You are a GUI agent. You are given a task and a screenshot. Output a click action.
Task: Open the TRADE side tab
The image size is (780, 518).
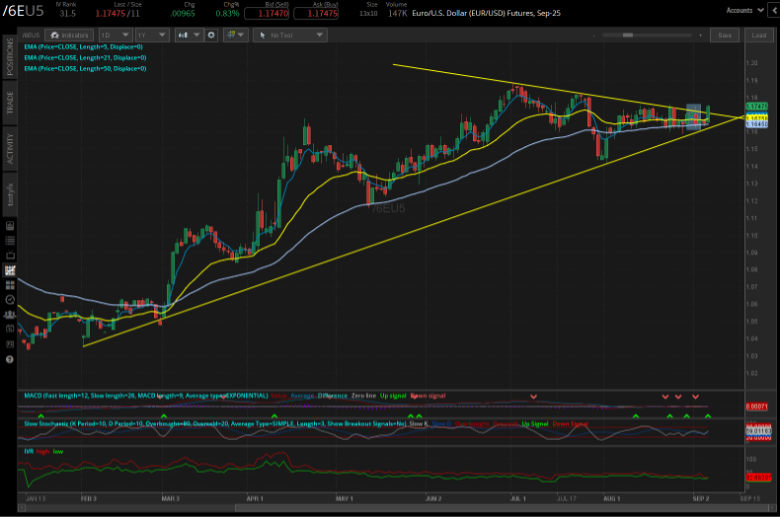(9, 103)
